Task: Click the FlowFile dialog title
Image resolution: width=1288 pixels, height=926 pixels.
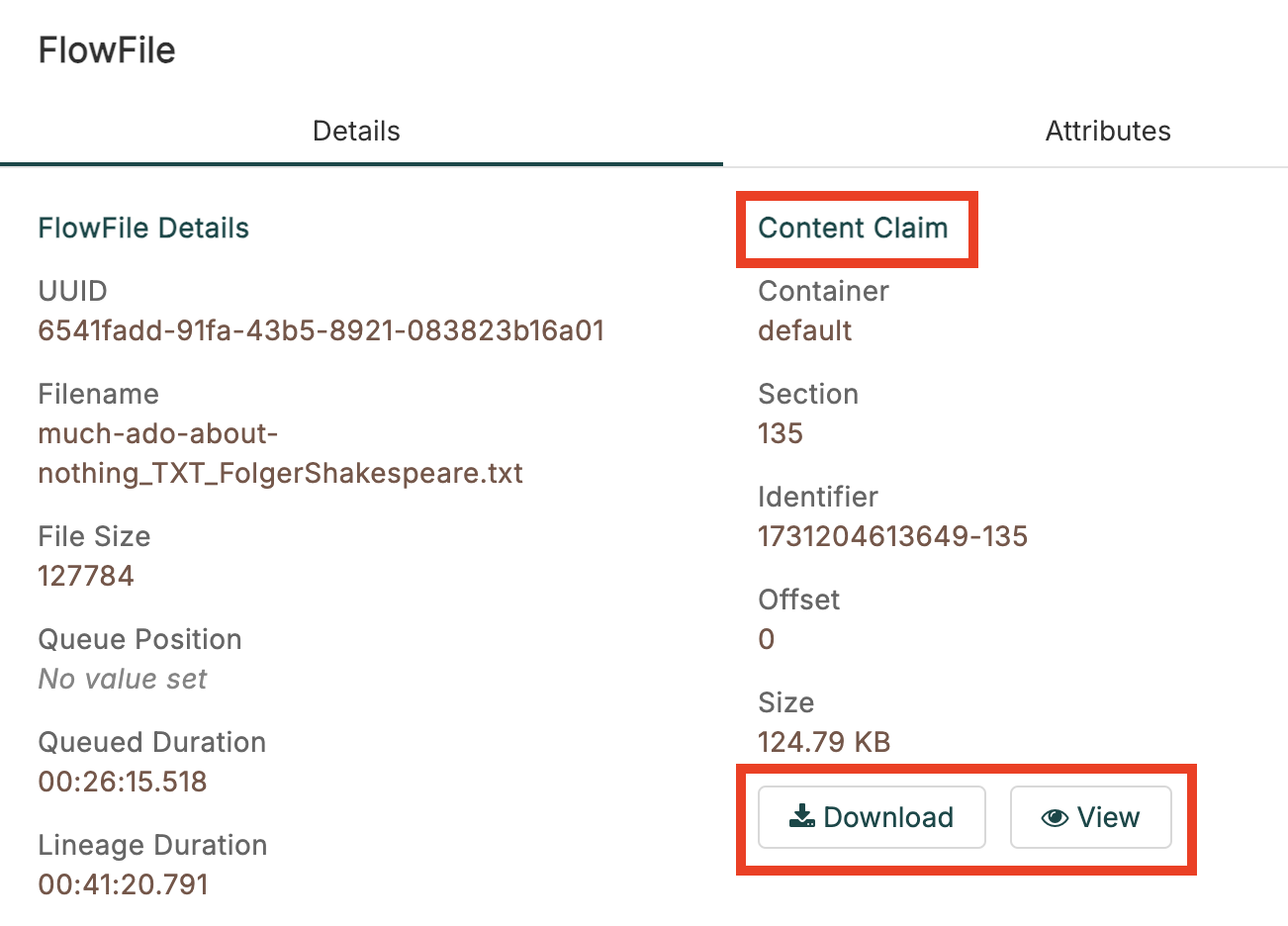Action: (x=107, y=49)
